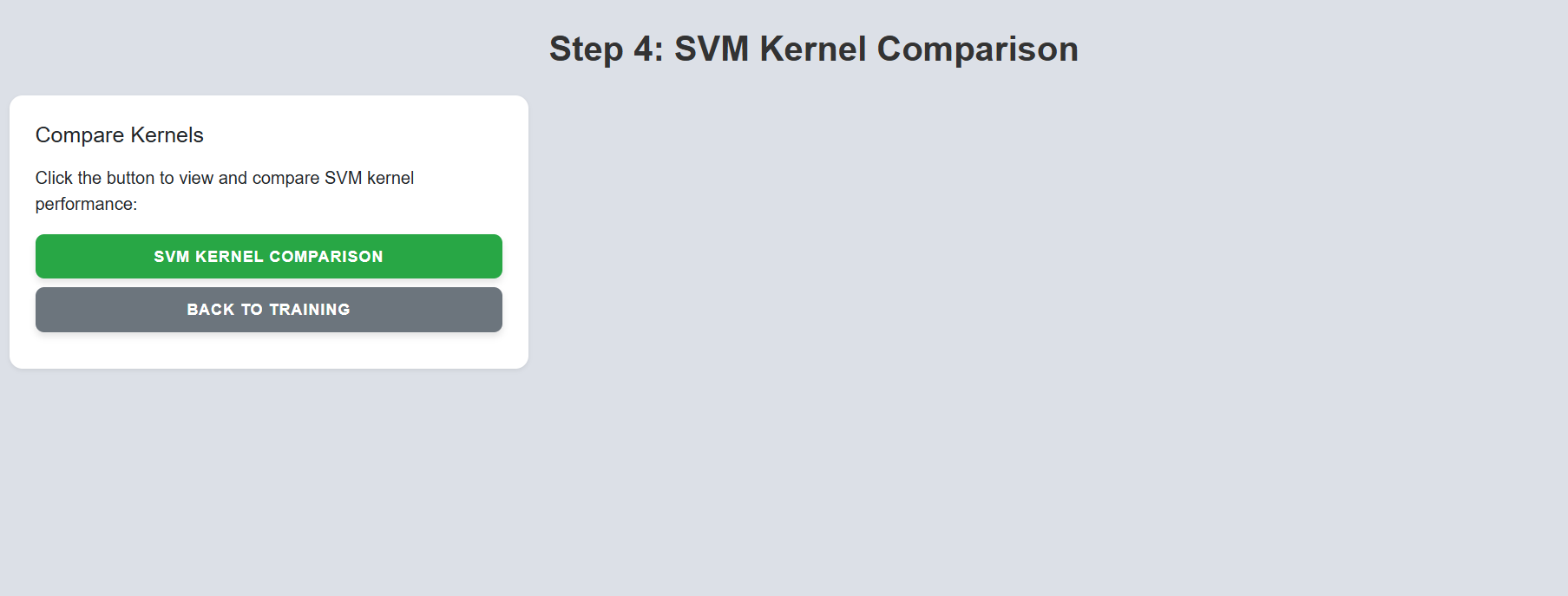This screenshot has width=1568, height=596.
Task: Click the word 'Comparison' in the page title
Action: [977, 49]
